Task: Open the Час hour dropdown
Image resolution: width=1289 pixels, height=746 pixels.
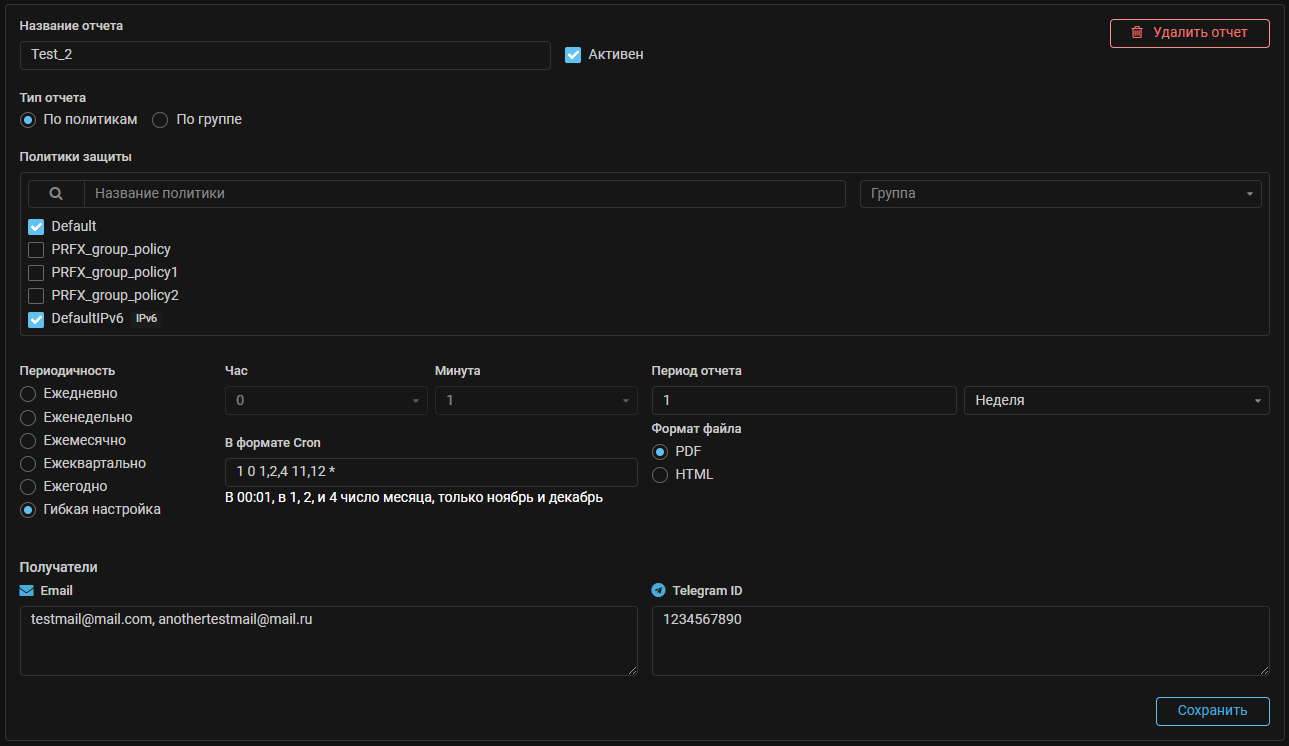Action: coord(326,400)
